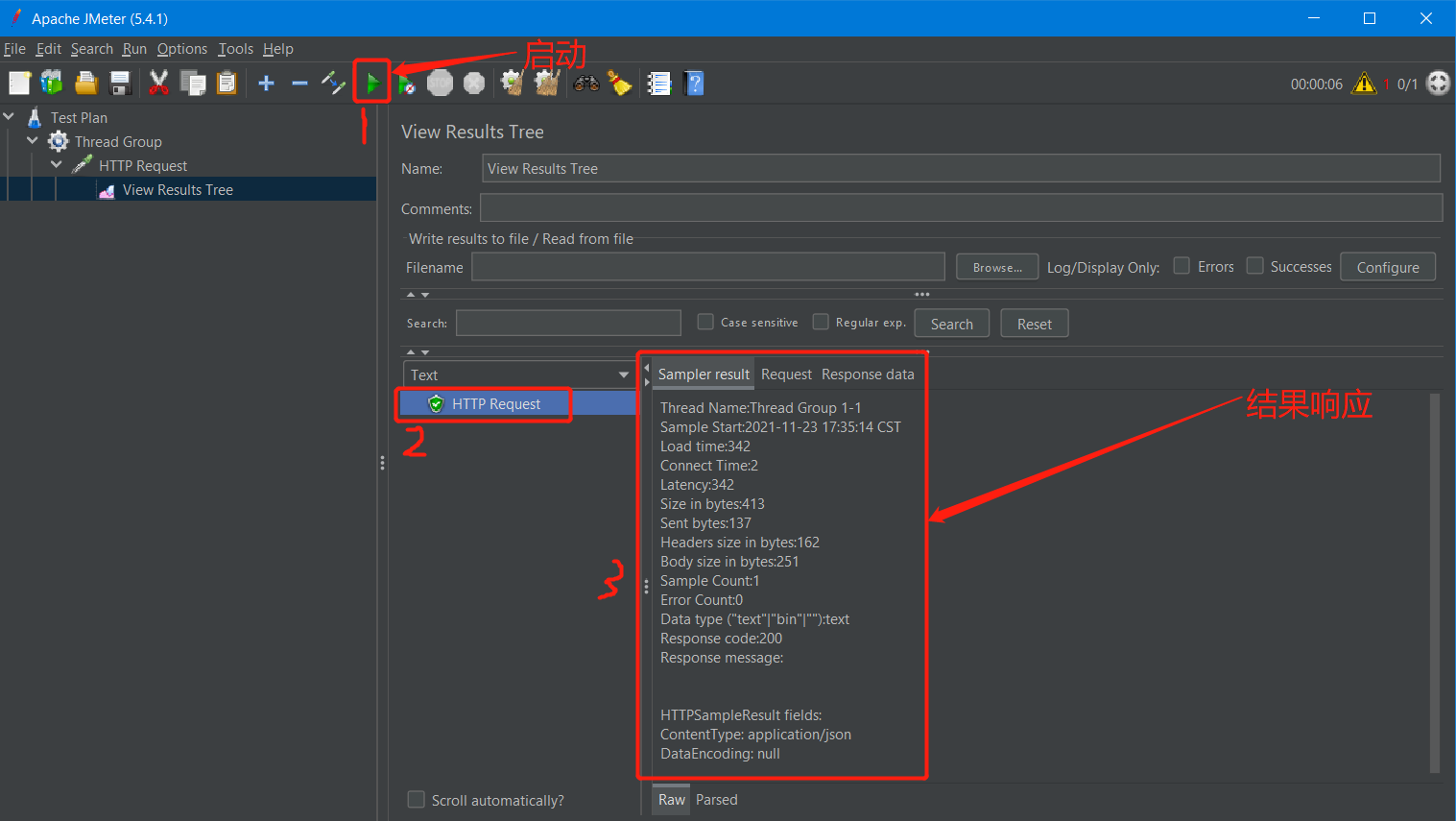The height and width of the screenshot is (821, 1456).
Task: Select the Raw tab
Action: click(672, 799)
